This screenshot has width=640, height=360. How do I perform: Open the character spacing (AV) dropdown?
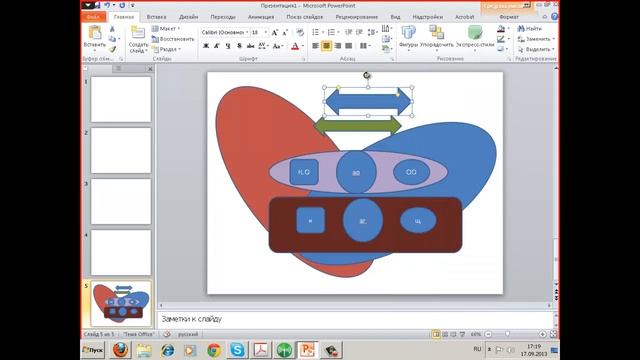tap(263, 46)
